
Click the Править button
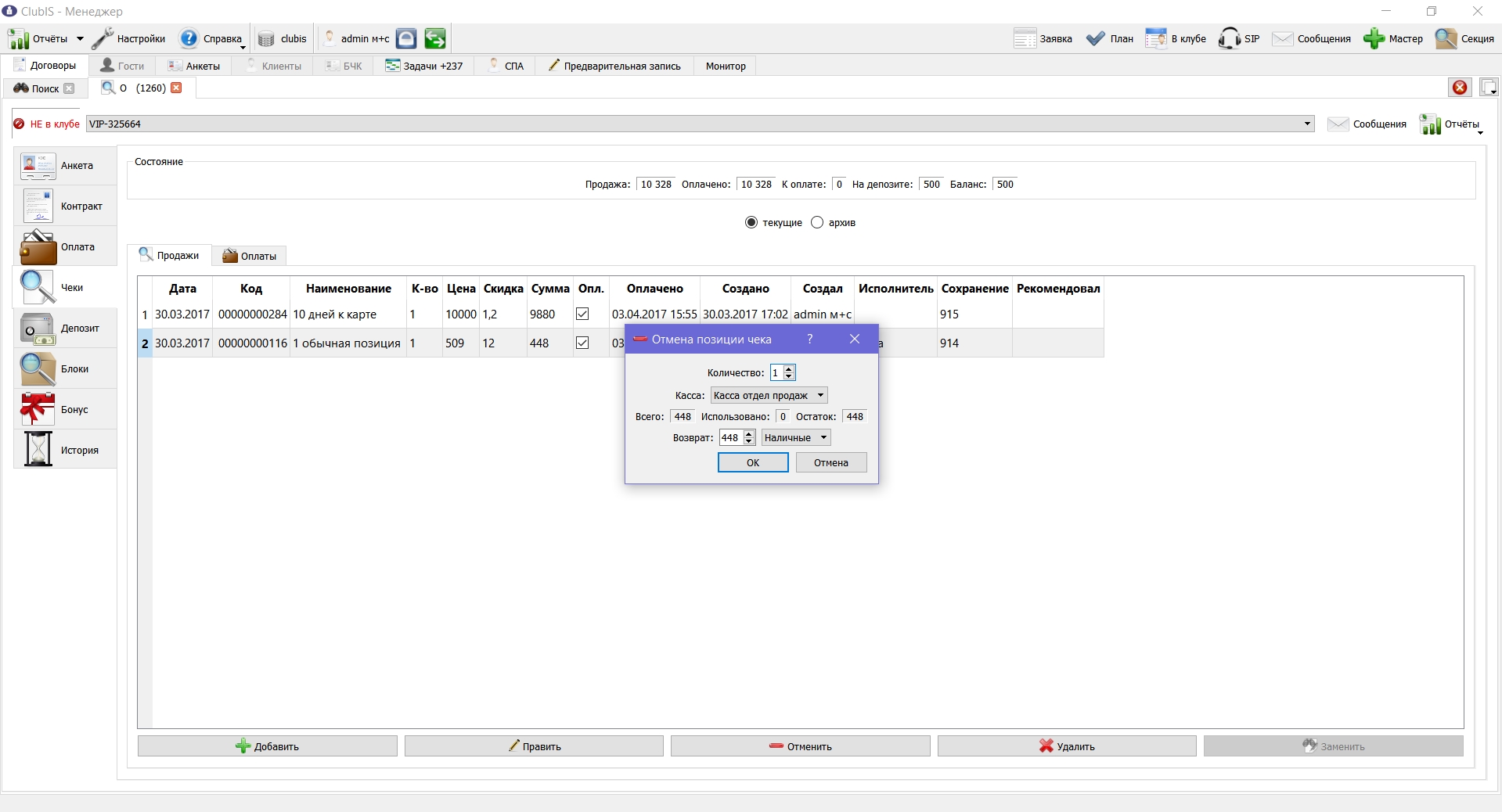(534, 746)
